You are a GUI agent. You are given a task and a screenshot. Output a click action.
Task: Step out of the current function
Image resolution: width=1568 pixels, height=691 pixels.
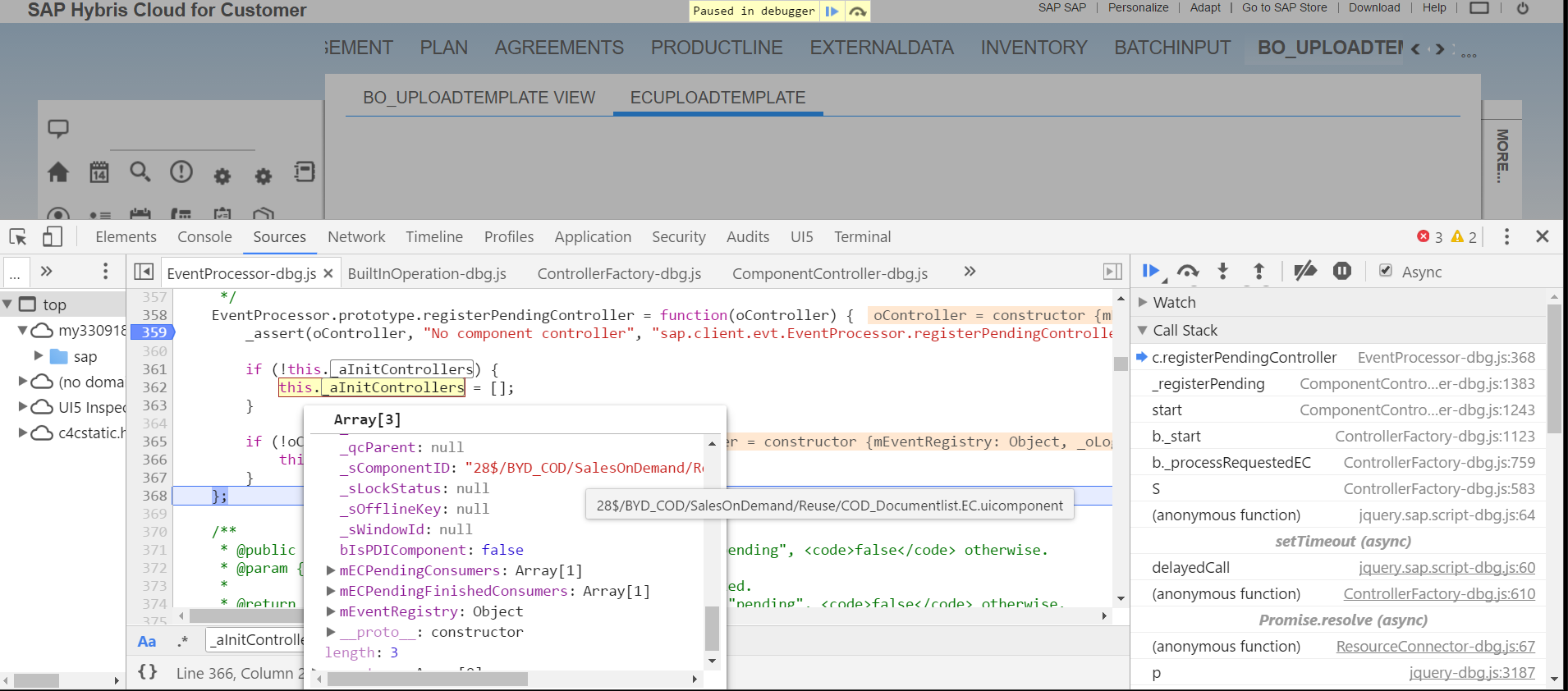point(1259,271)
